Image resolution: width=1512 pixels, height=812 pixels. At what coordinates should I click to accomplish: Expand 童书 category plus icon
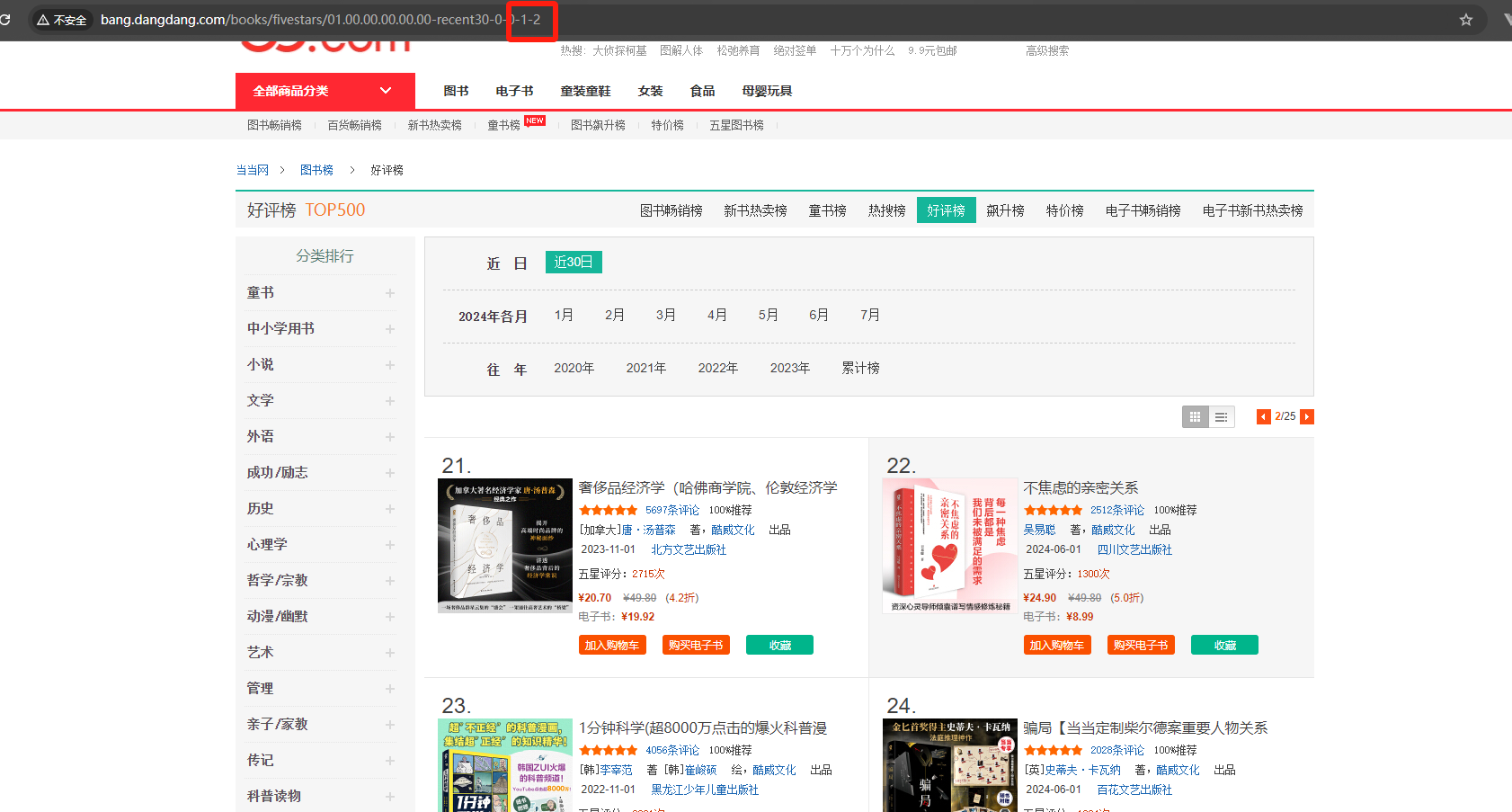click(390, 293)
